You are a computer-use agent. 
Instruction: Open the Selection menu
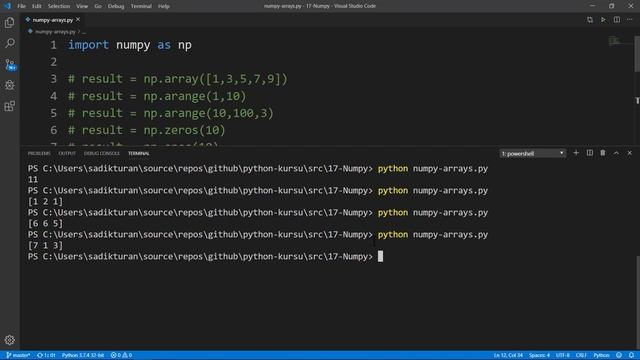[x=59, y=6]
